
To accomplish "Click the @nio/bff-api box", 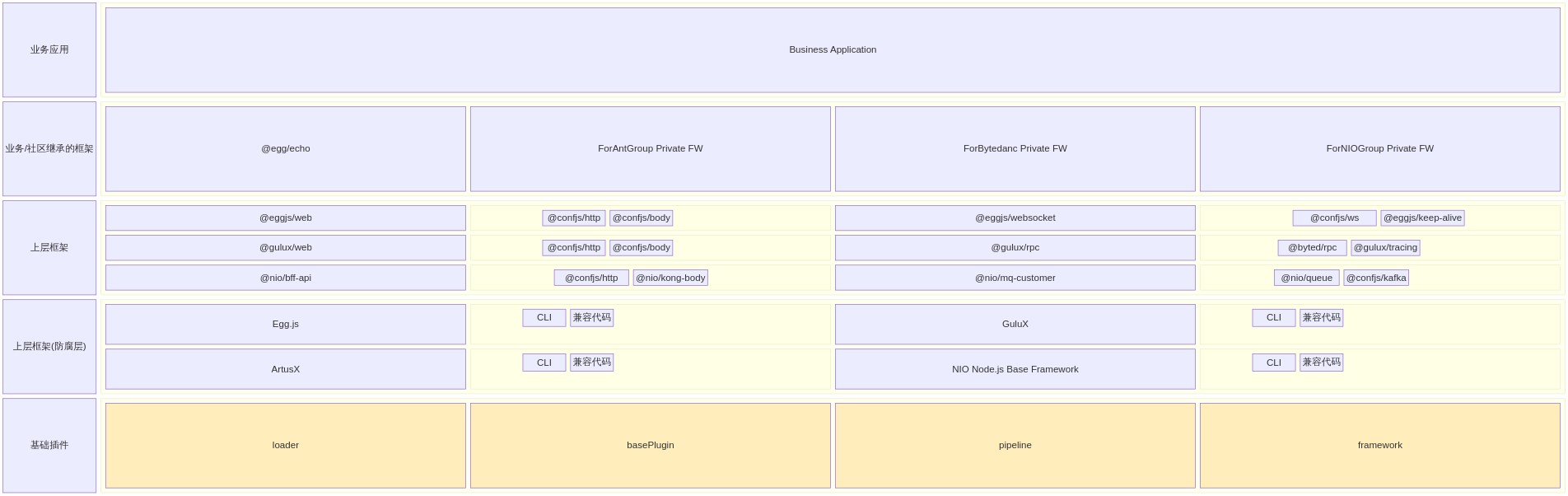I will pos(286,278).
